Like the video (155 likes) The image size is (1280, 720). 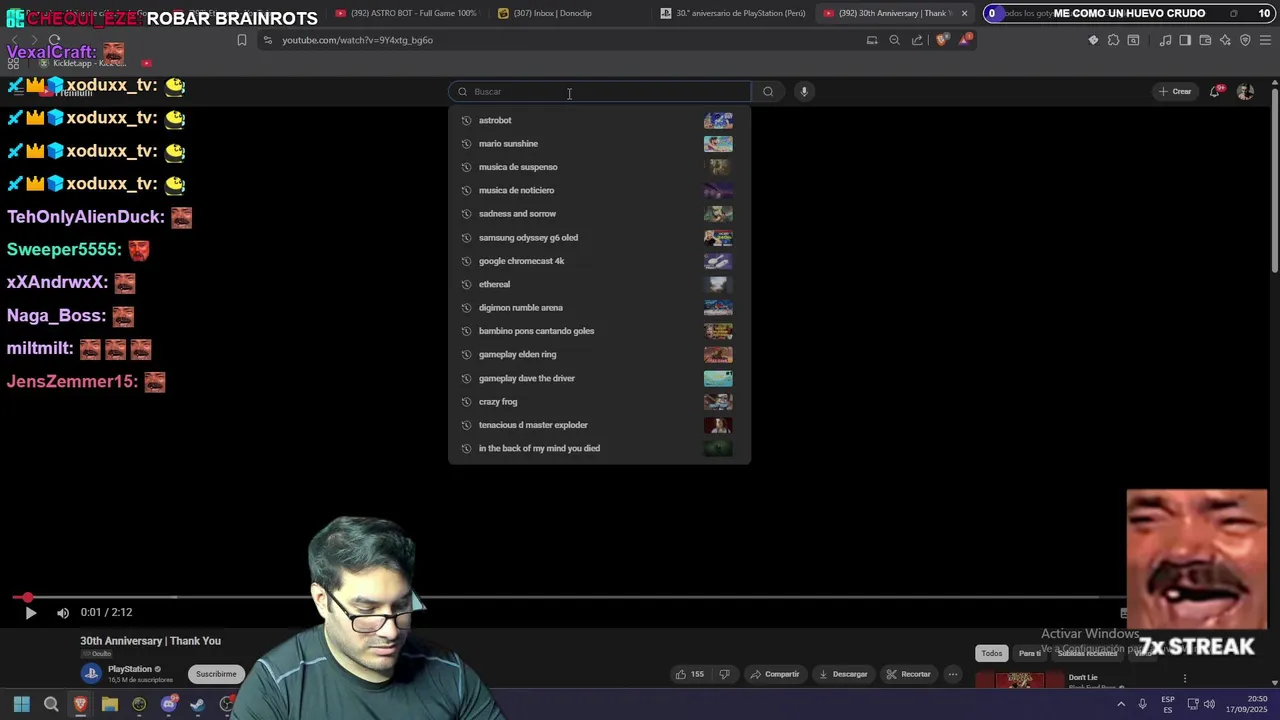[689, 674]
